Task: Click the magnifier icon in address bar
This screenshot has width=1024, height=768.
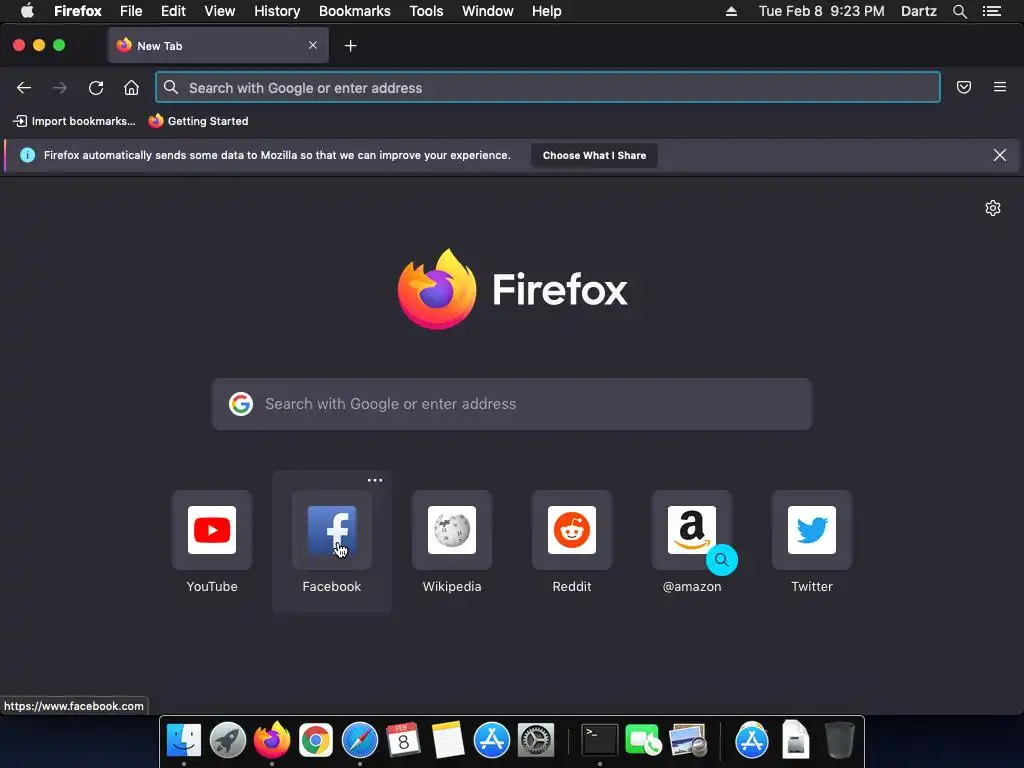Action: coord(171,87)
